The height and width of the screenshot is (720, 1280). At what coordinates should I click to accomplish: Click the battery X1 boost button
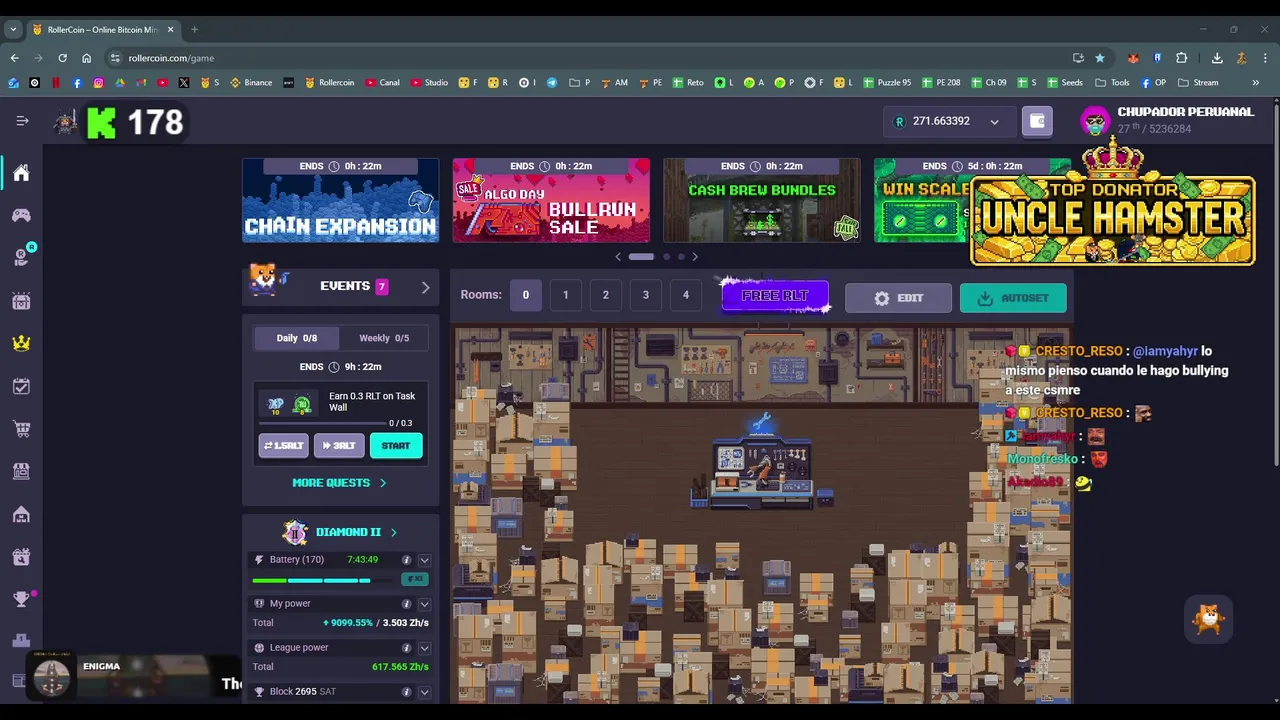point(414,580)
